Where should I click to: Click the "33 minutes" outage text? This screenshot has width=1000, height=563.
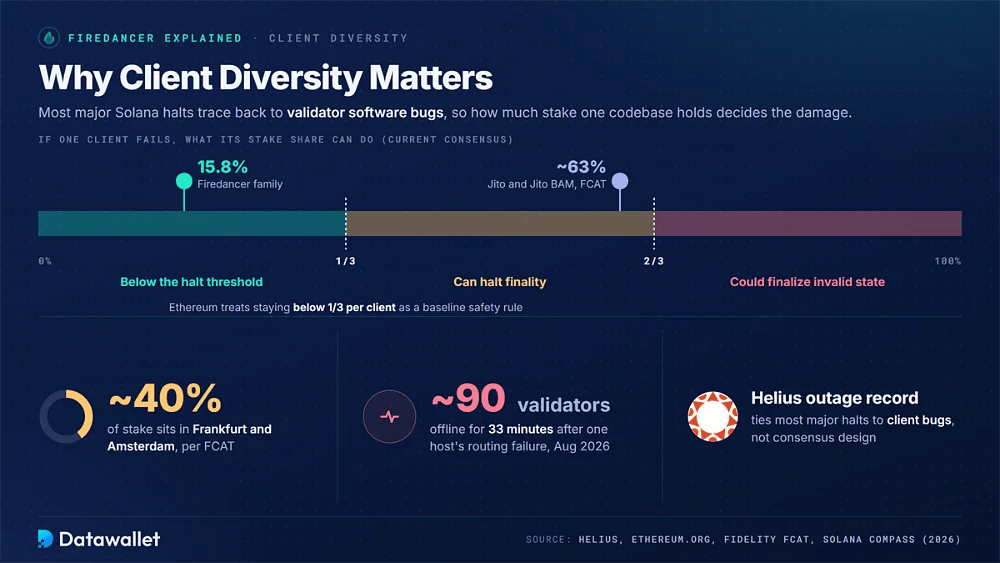pos(521,429)
